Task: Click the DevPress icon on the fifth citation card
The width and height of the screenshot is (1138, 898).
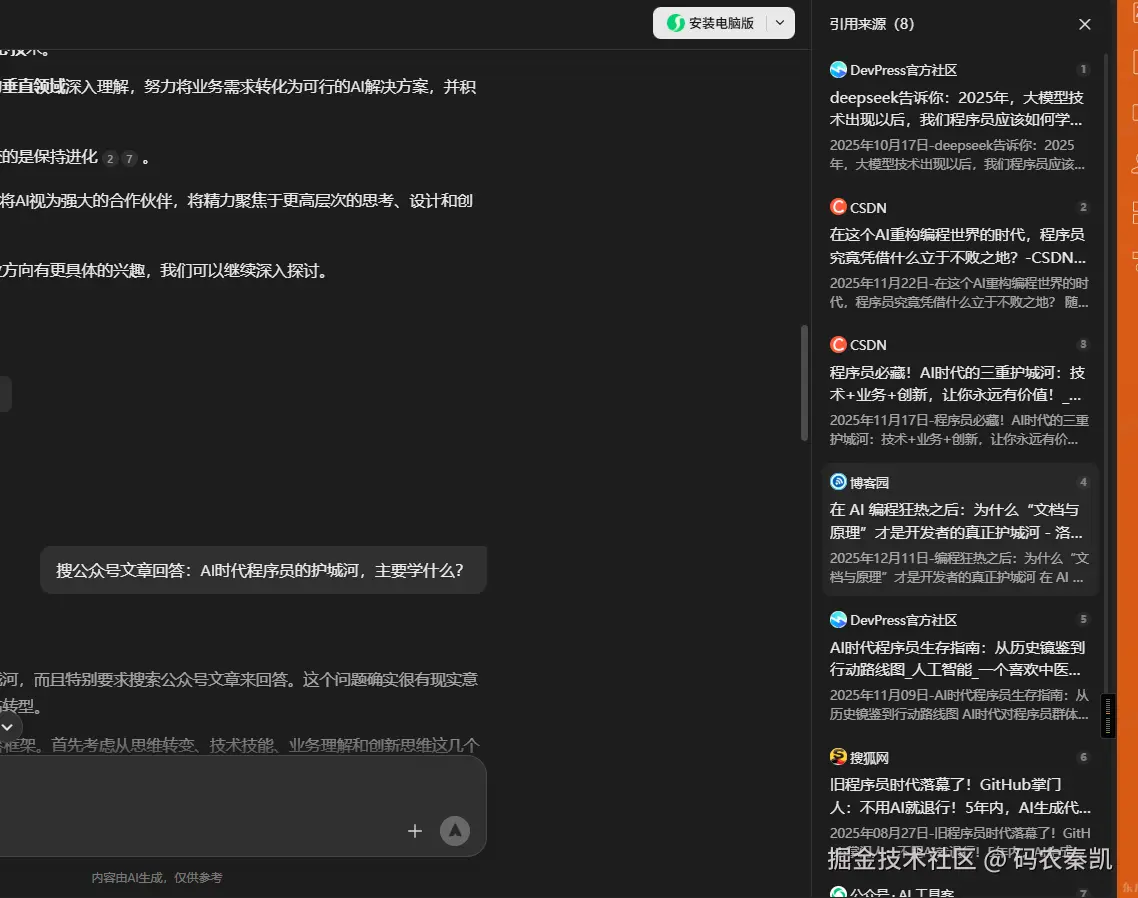Action: pos(837,620)
